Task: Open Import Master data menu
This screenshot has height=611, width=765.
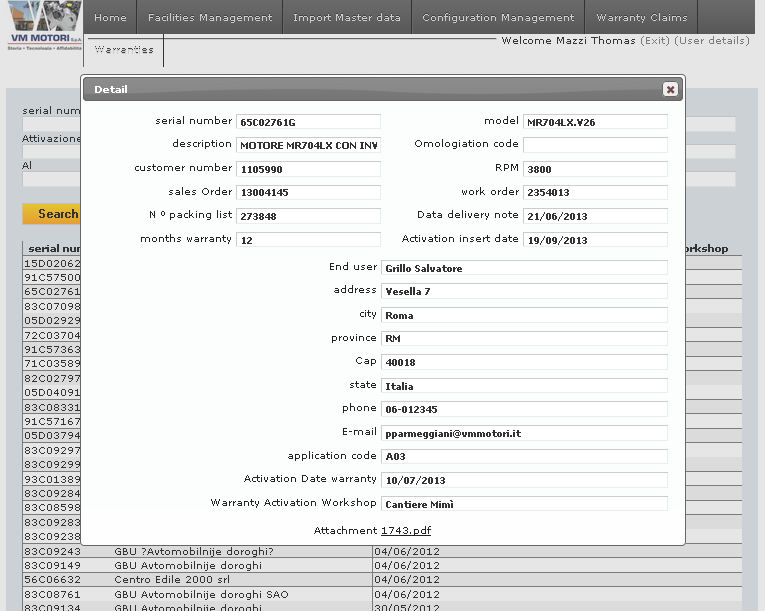Action: coord(347,17)
